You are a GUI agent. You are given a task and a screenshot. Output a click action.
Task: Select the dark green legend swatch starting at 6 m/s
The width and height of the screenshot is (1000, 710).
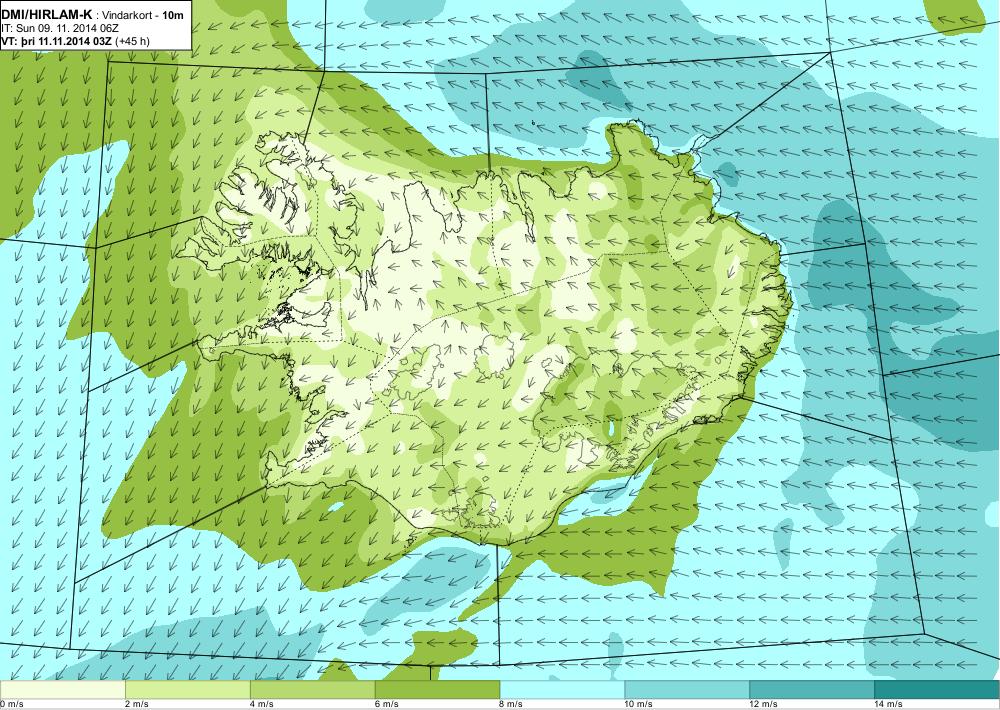[x=438, y=690]
